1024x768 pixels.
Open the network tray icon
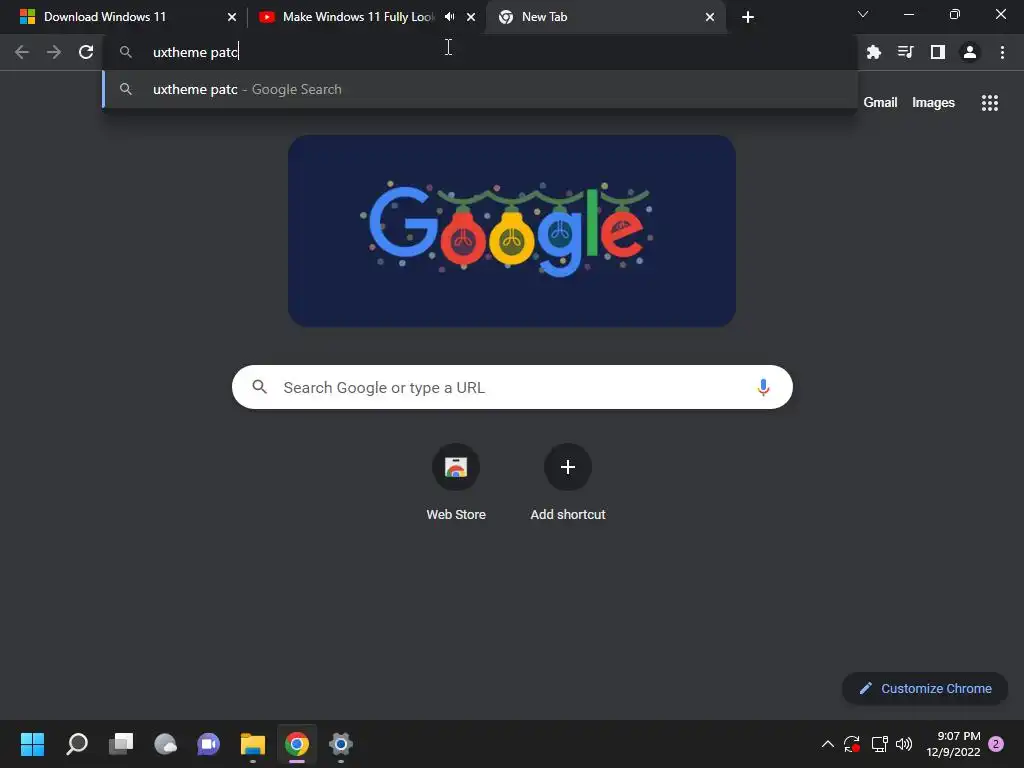(x=879, y=744)
